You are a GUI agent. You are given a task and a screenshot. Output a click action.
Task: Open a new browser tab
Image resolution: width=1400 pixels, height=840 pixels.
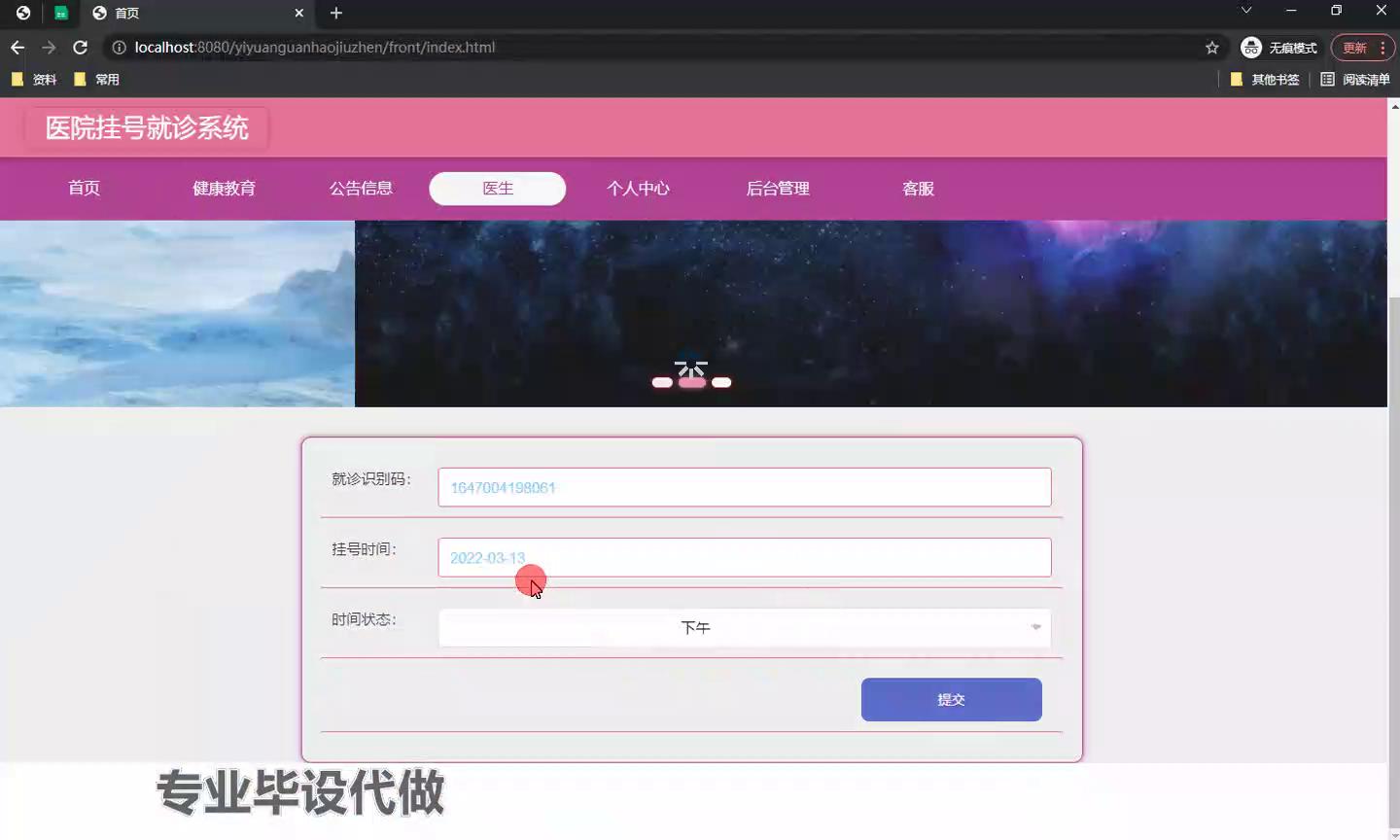click(x=336, y=13)
